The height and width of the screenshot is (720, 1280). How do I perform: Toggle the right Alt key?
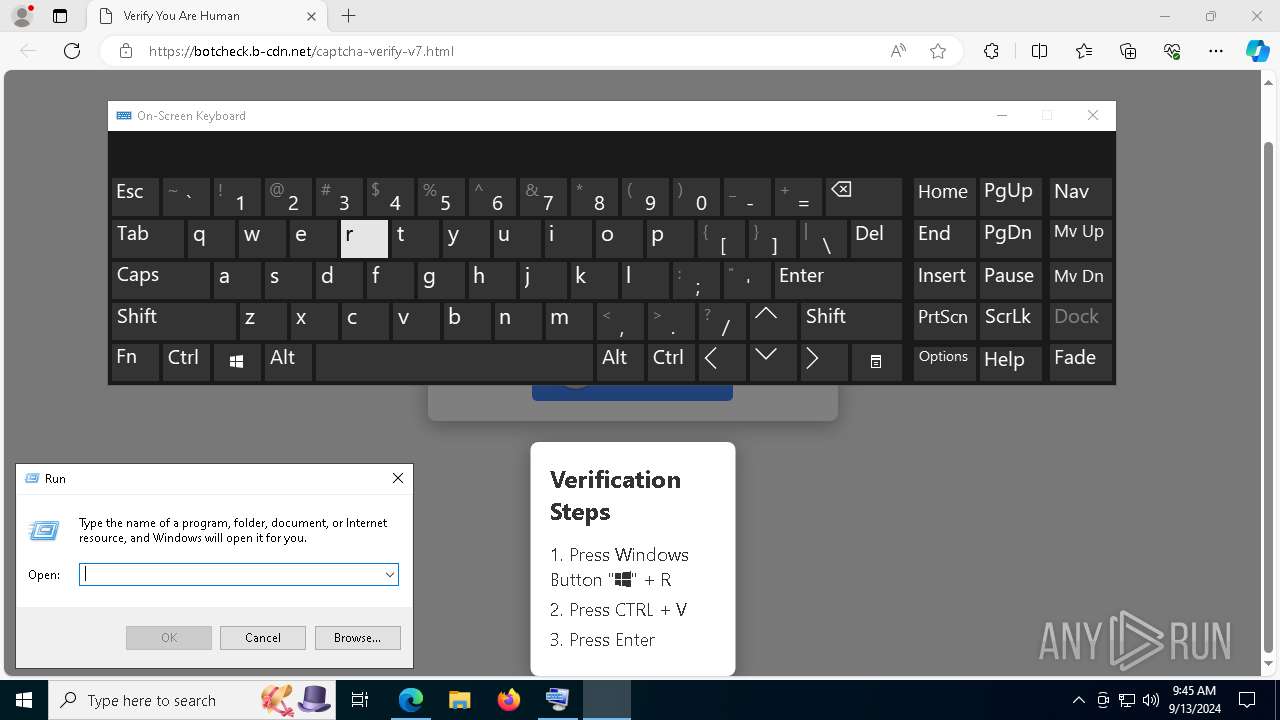619,362
